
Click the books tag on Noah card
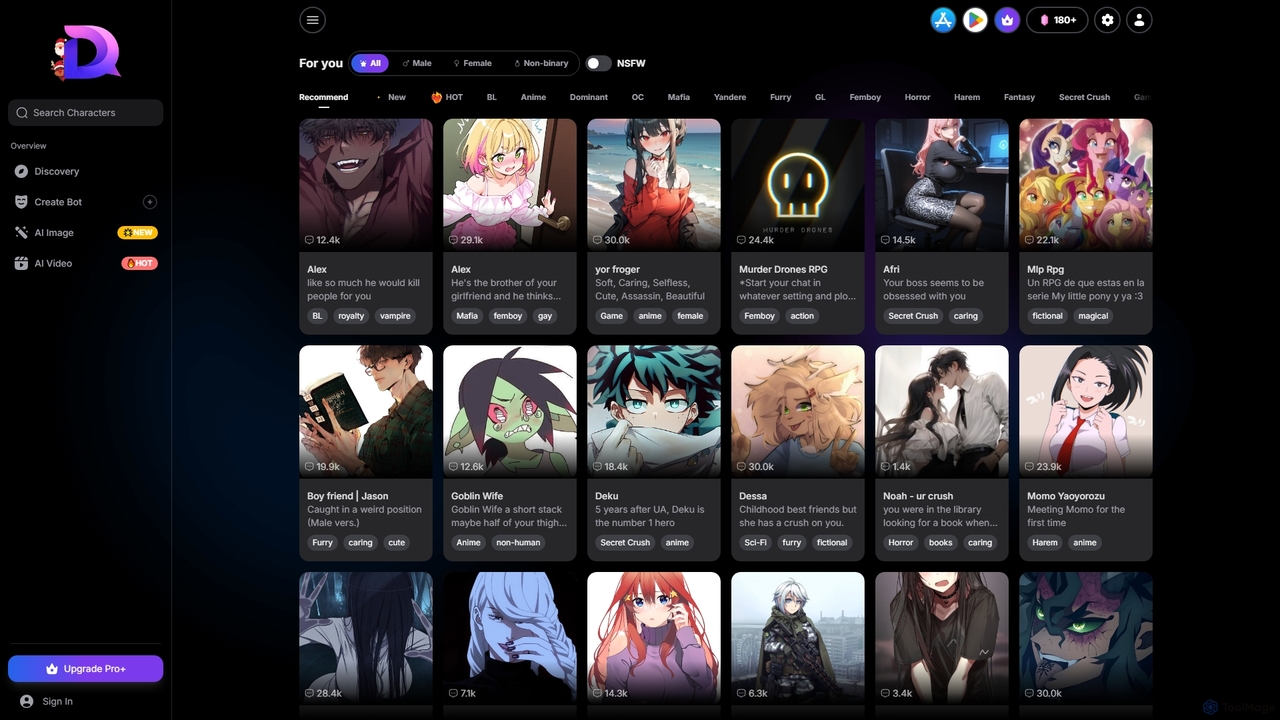point(941,543)
